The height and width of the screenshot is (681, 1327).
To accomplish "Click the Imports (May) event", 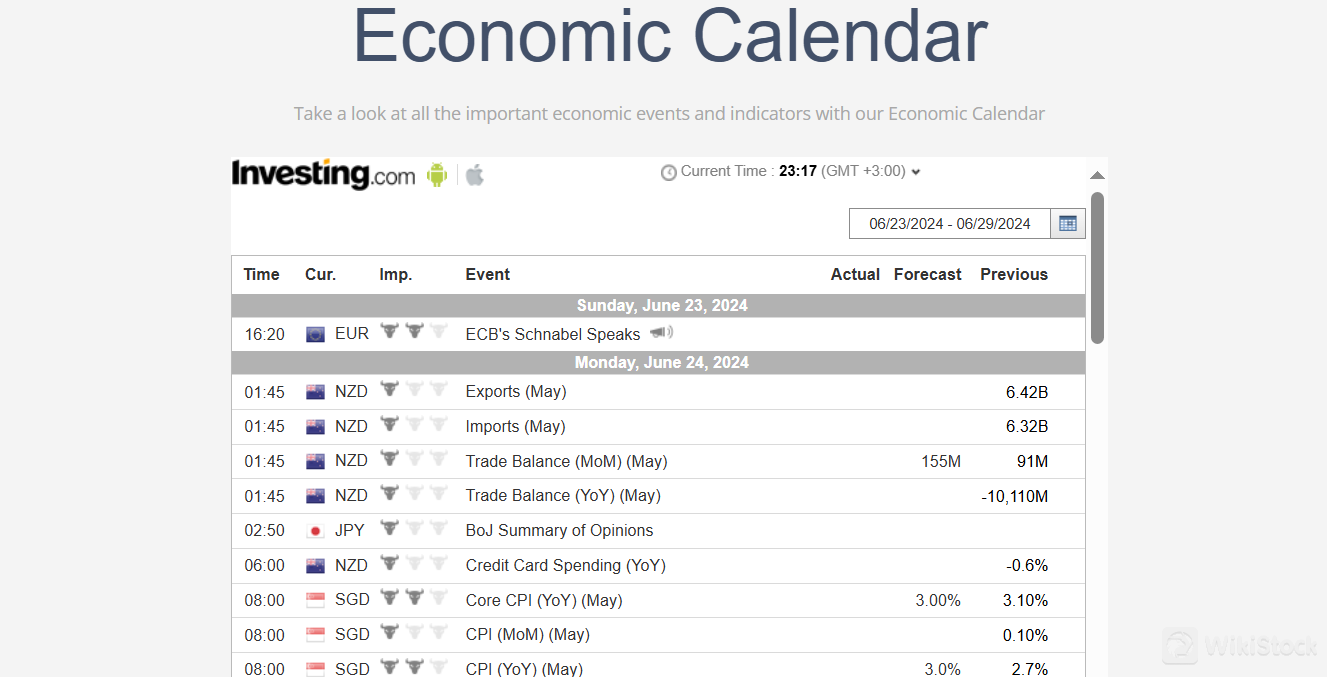I will [x=515, y=427].
